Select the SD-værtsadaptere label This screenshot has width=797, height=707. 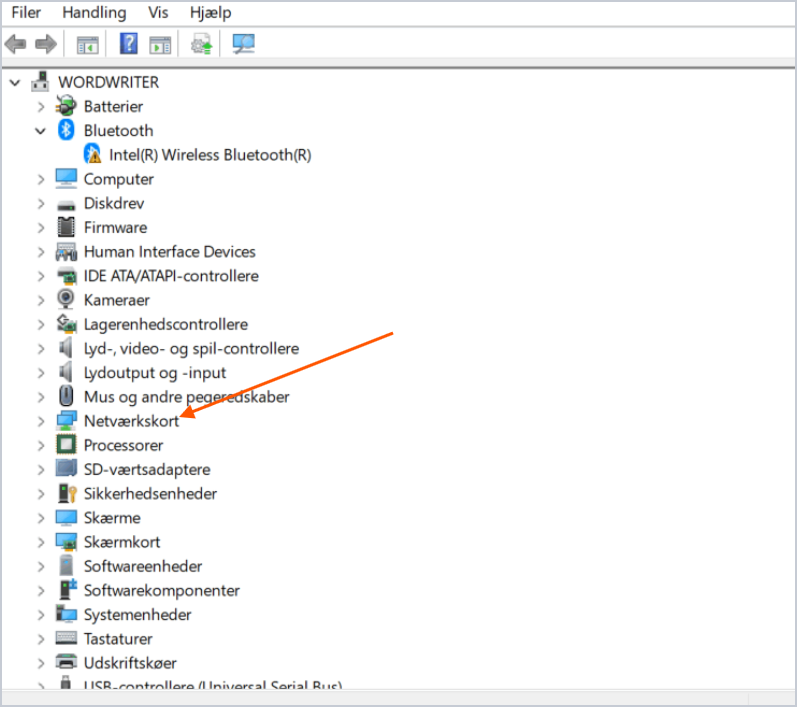147,470
